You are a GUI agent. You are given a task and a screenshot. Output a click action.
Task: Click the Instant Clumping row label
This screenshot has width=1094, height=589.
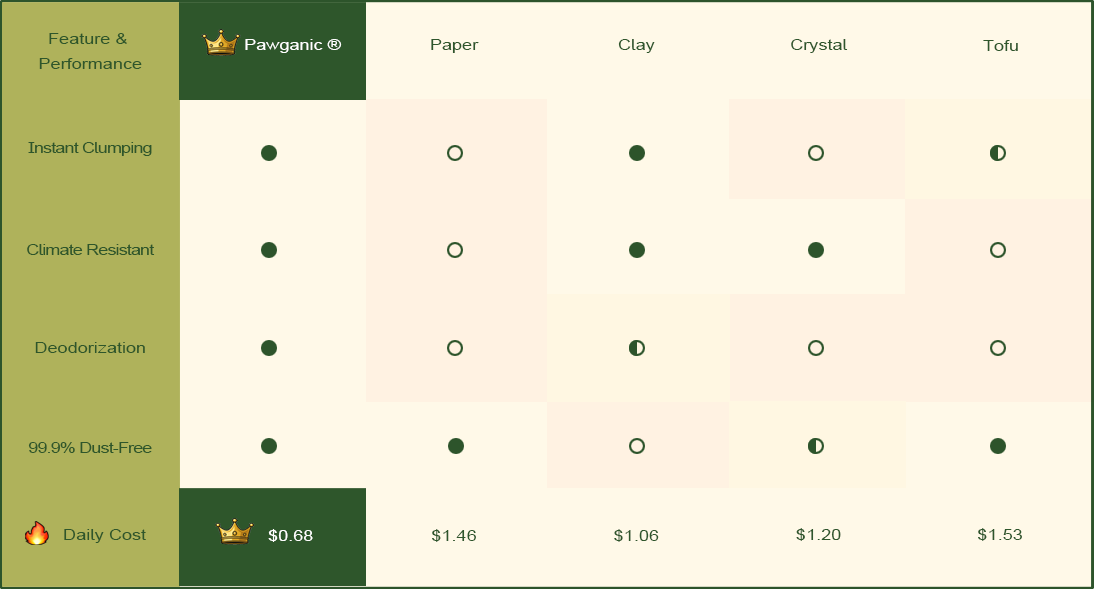pyautogui.click(x=90, y=148)
